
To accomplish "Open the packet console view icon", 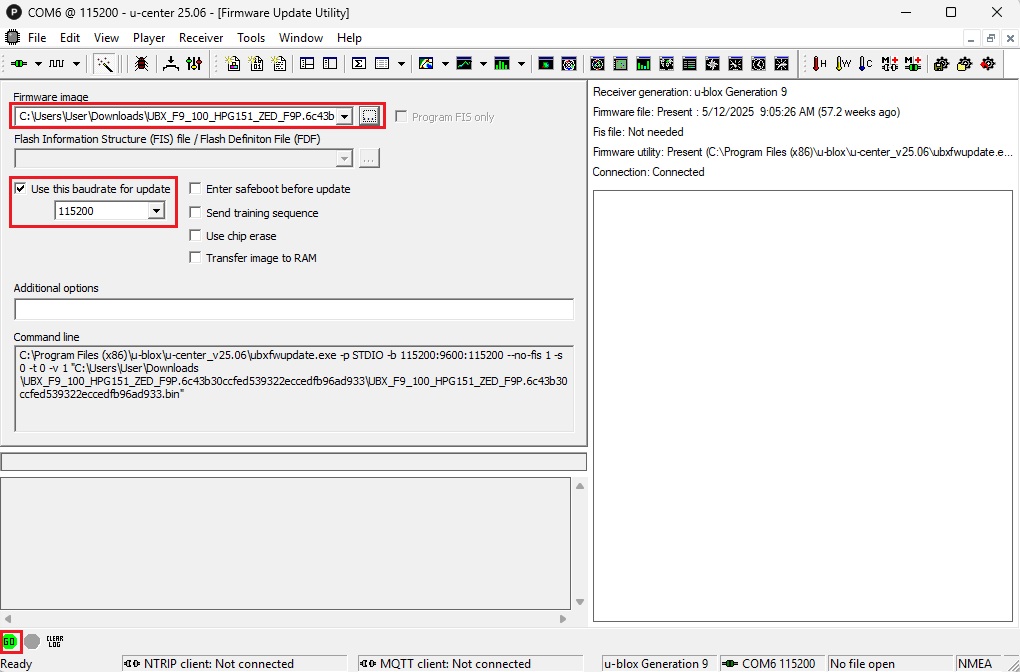I will (x=233, y=64).
